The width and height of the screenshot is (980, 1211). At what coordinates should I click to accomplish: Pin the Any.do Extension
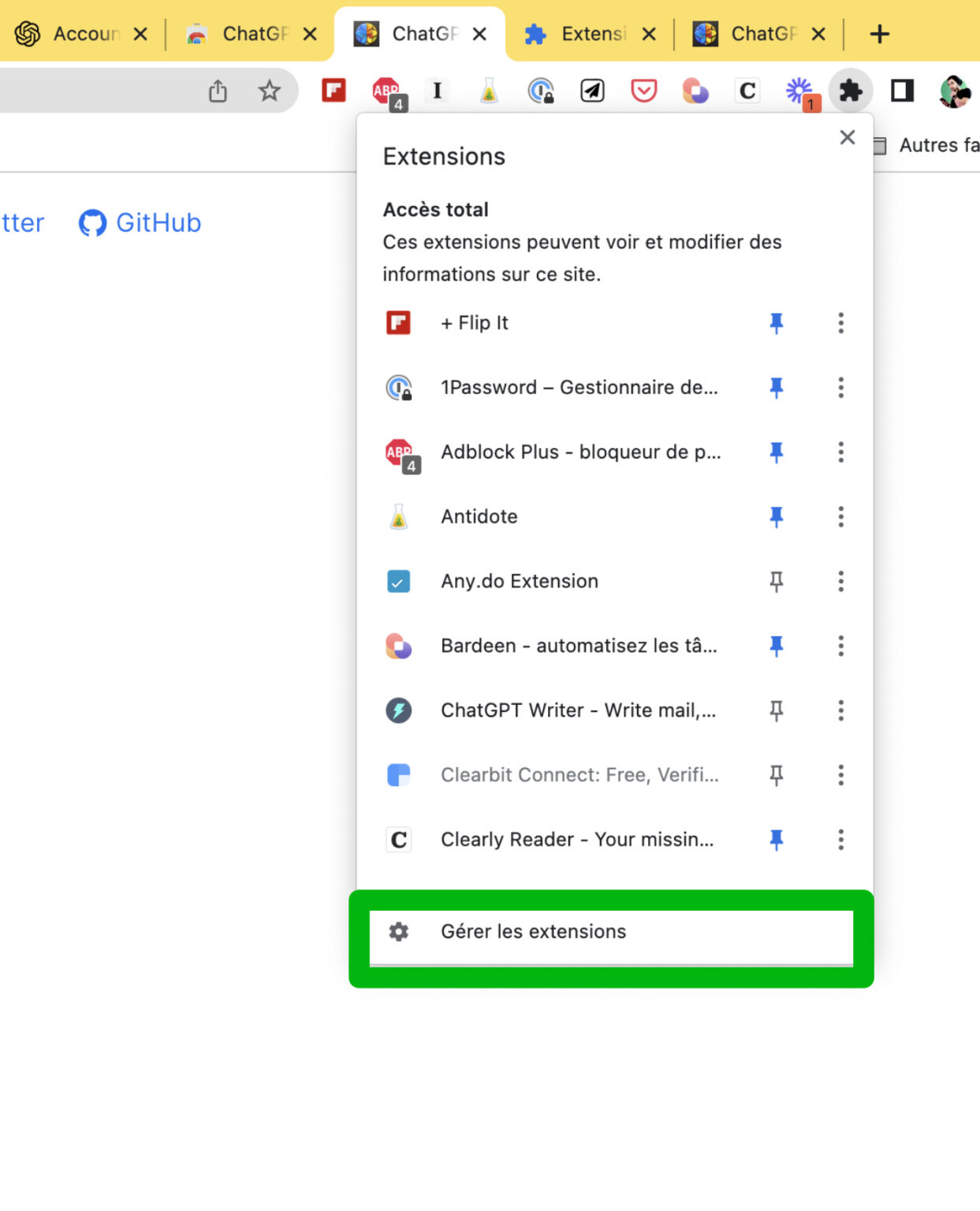777,581
